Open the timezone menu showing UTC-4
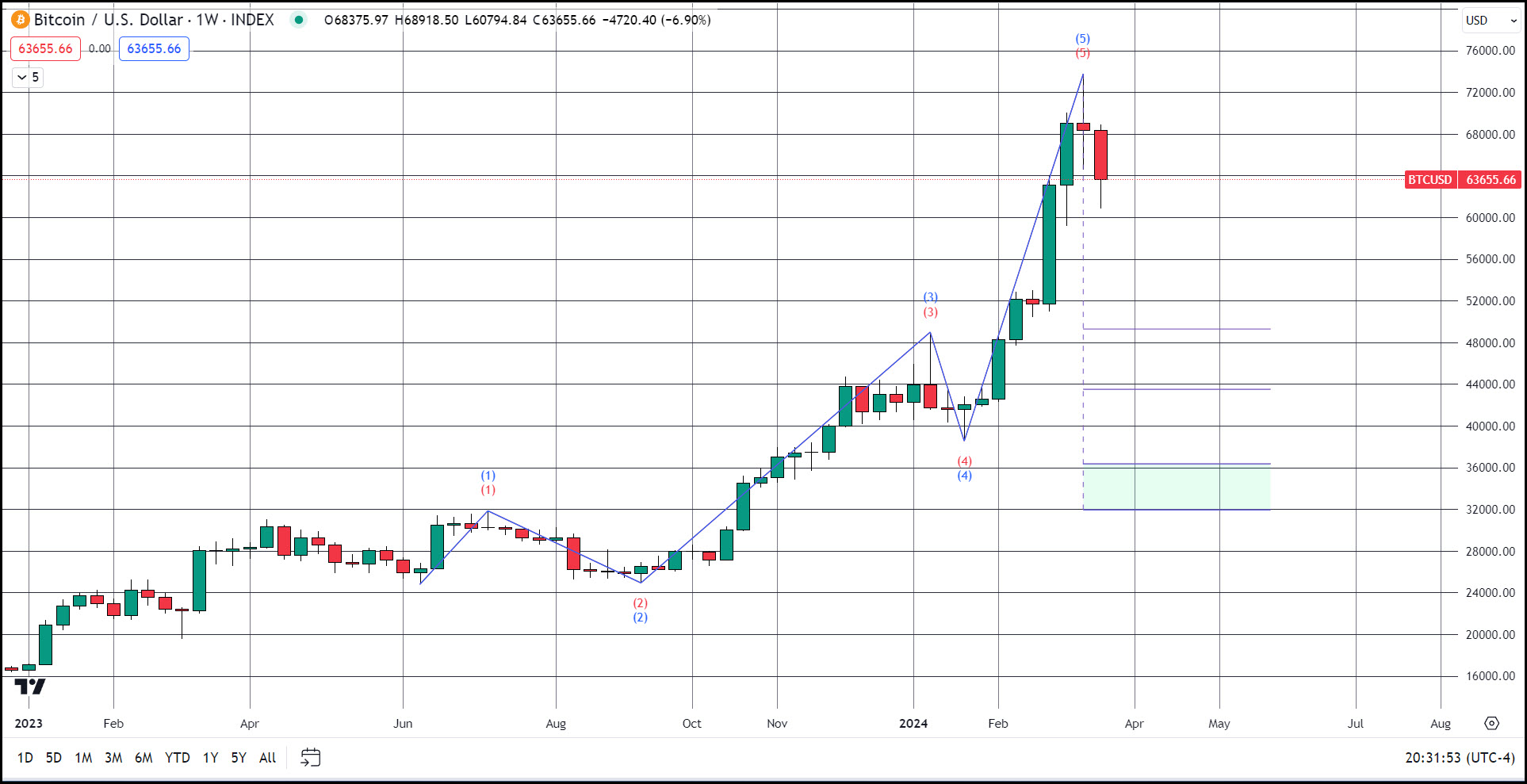This screenshot has height=784, width=1527. point(1459,758)
